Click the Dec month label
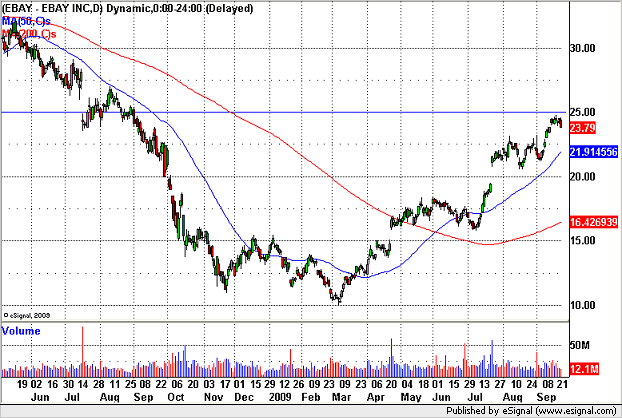 (x=244, y=397)
